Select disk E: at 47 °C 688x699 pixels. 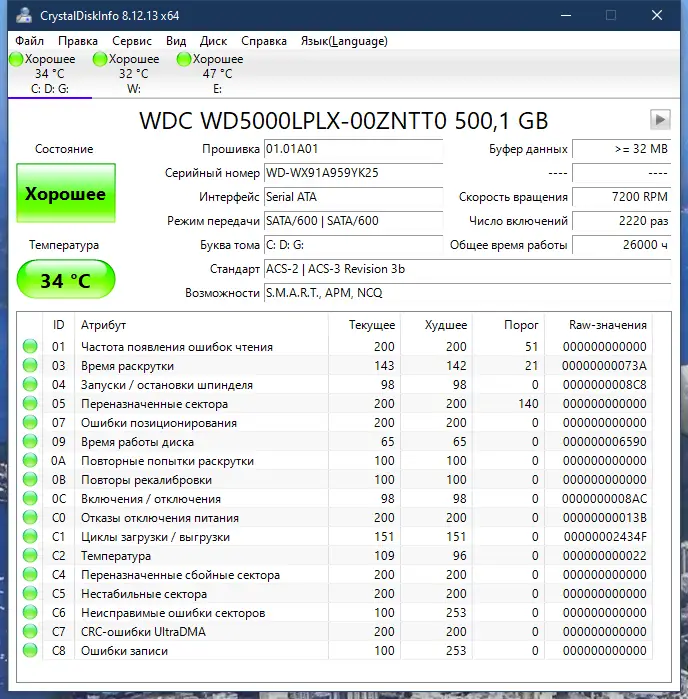217,74
